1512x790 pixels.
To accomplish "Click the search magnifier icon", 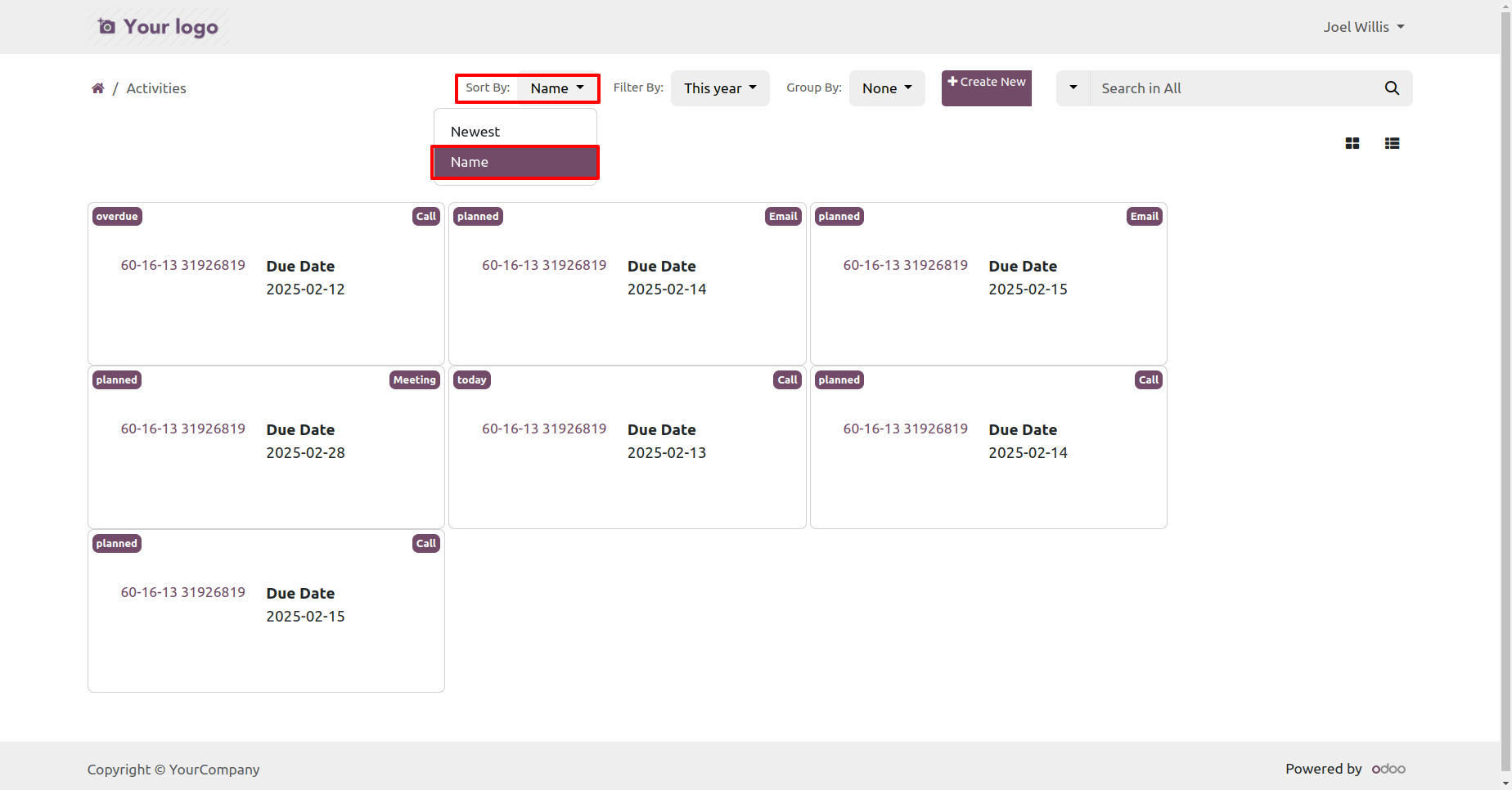I will pos(1392,88).
